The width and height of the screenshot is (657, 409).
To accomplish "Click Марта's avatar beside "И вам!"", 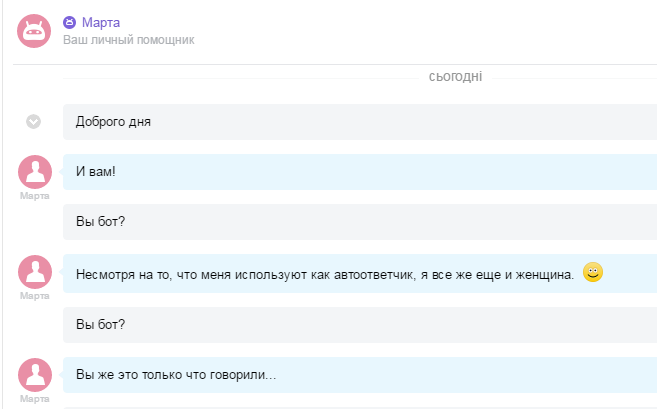I will tap(35, 172).
